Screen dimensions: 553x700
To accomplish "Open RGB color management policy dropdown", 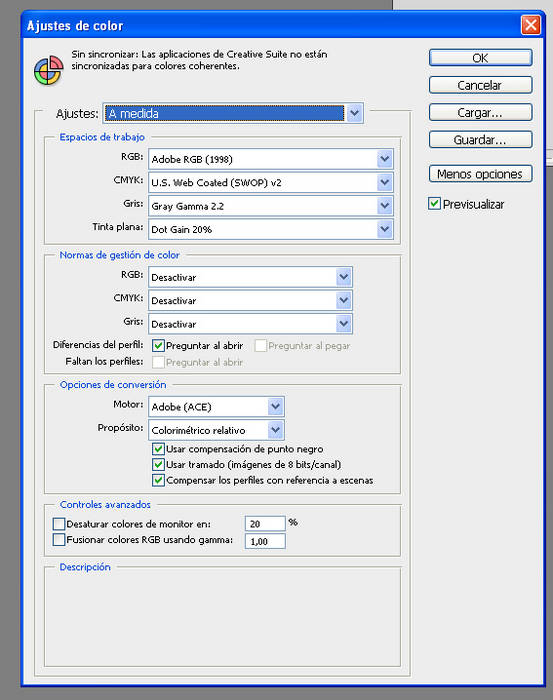I will coord(250,277).
